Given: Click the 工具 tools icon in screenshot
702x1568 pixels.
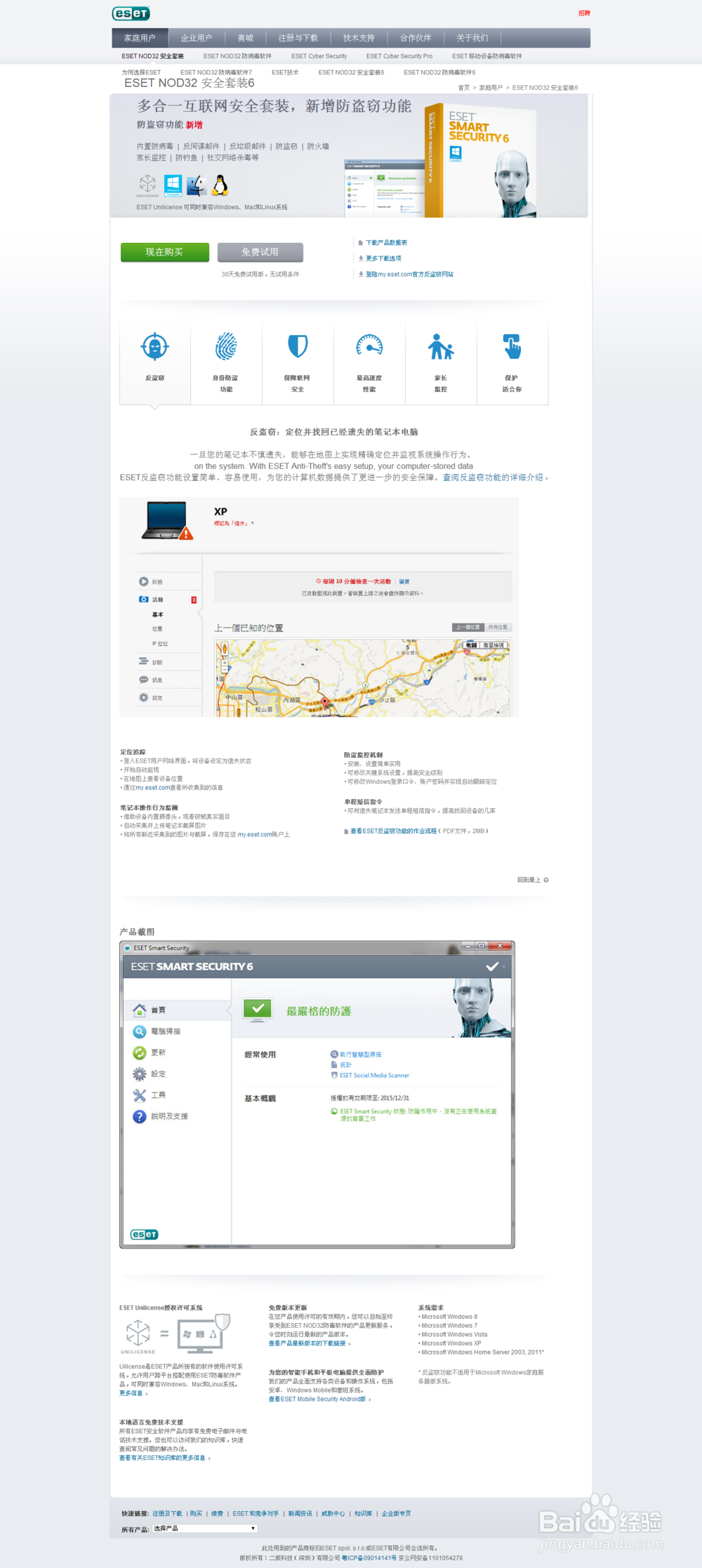Looking at the screenshot, I should point(140,1095).
